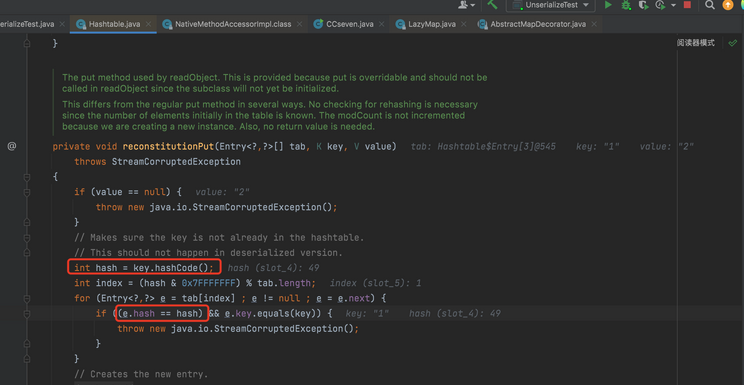
Task: Click the Build project hammer icon
Action: [493, 5]
